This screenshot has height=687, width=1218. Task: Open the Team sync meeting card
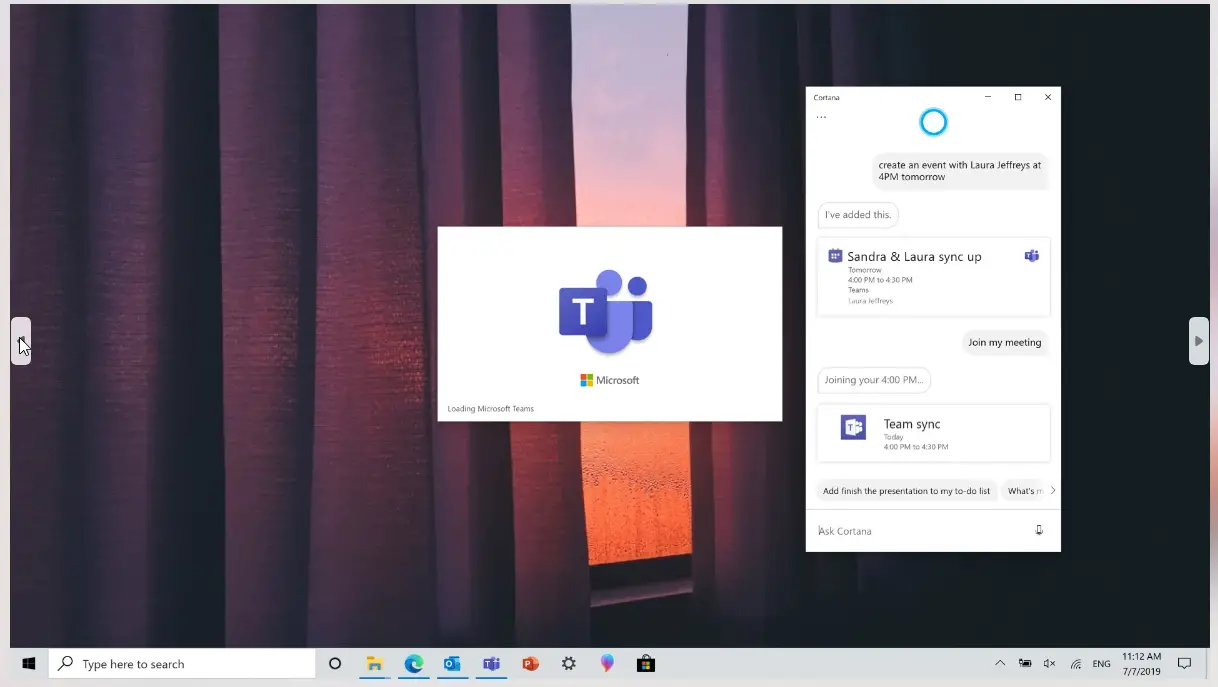(x=933, y=433)
